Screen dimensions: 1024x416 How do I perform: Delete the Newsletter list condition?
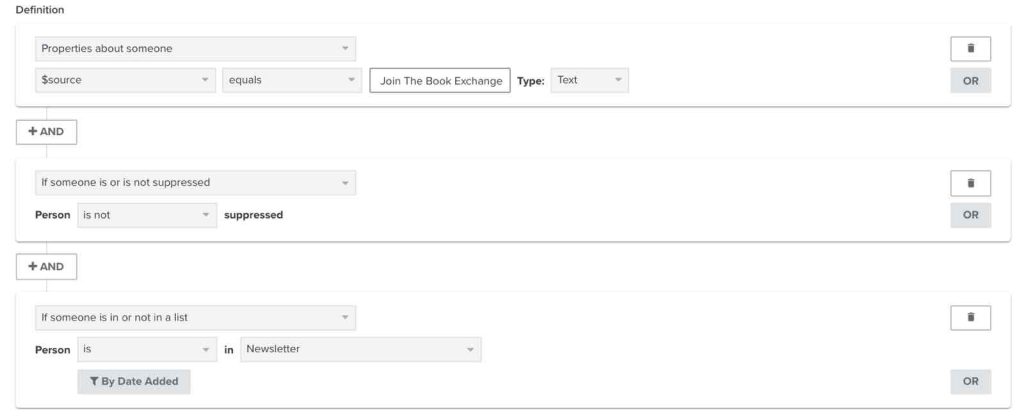point(970,317)
